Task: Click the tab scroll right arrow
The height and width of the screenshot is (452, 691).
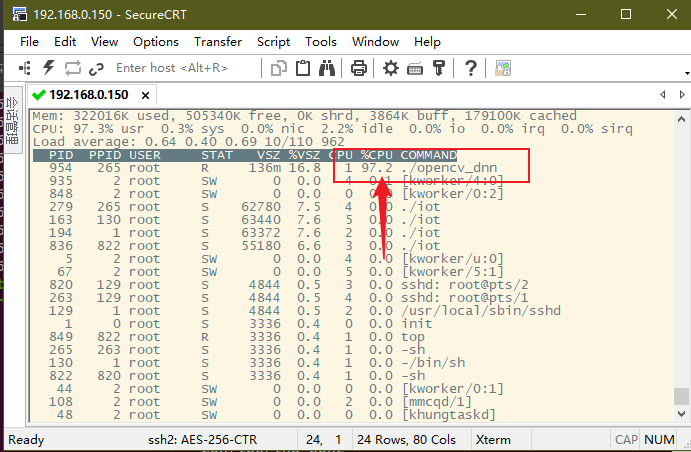Action: [682, 94]
